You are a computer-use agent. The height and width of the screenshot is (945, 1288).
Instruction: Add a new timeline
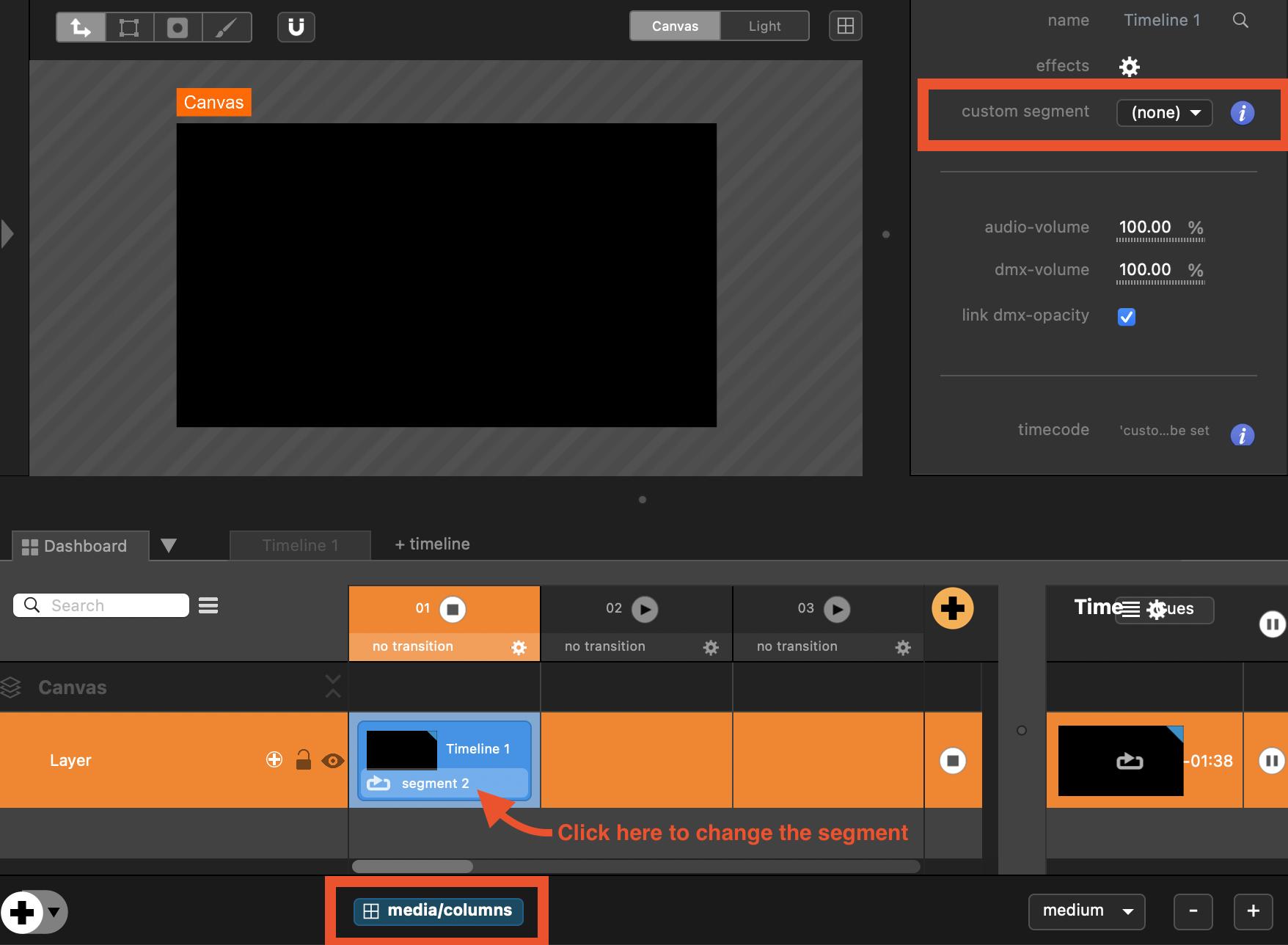point(432,544)
